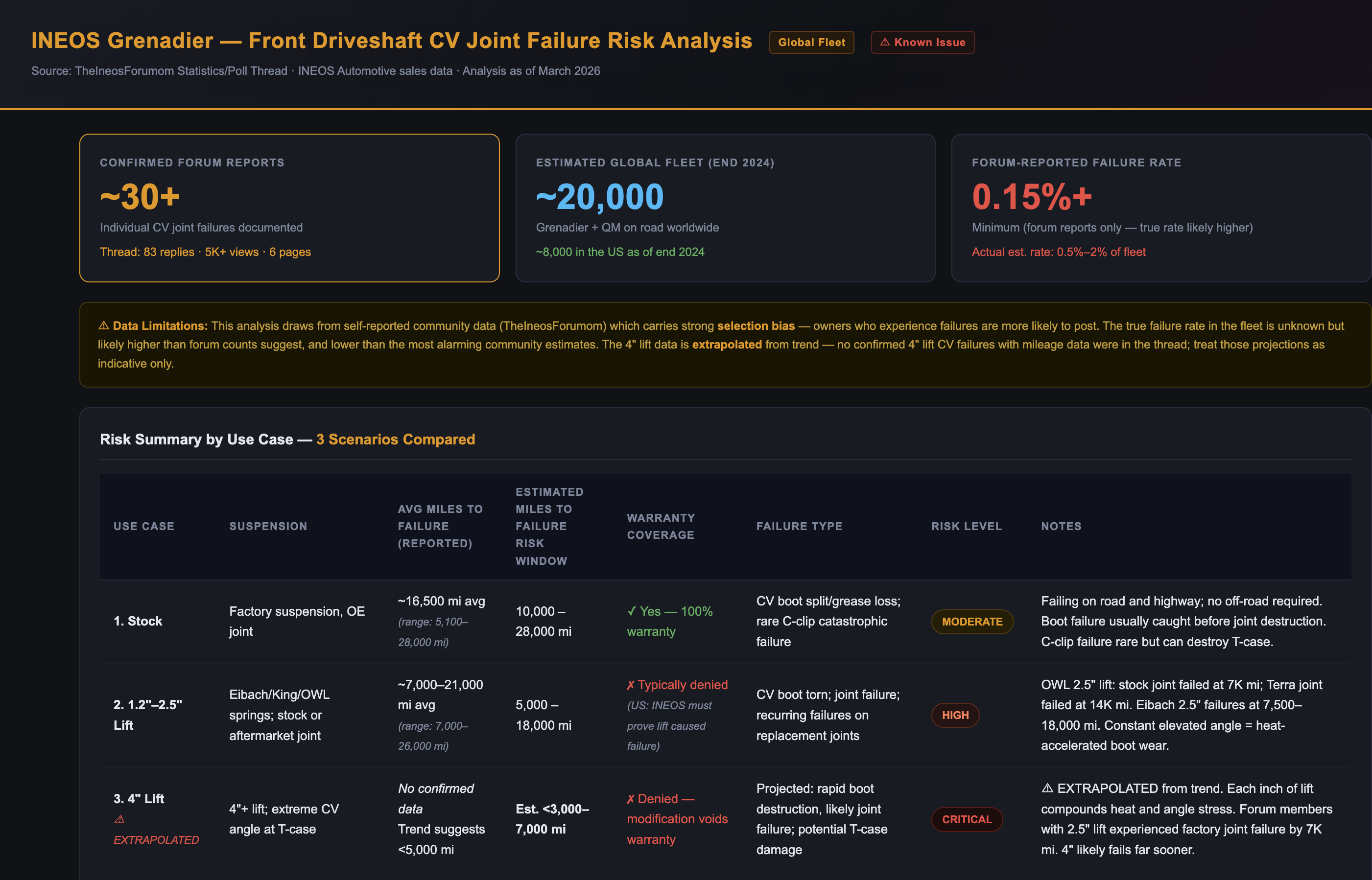1372x880 pixels.
Task: Select the Confirmed Forum Reports card
Action: click(x=289, y=208)
